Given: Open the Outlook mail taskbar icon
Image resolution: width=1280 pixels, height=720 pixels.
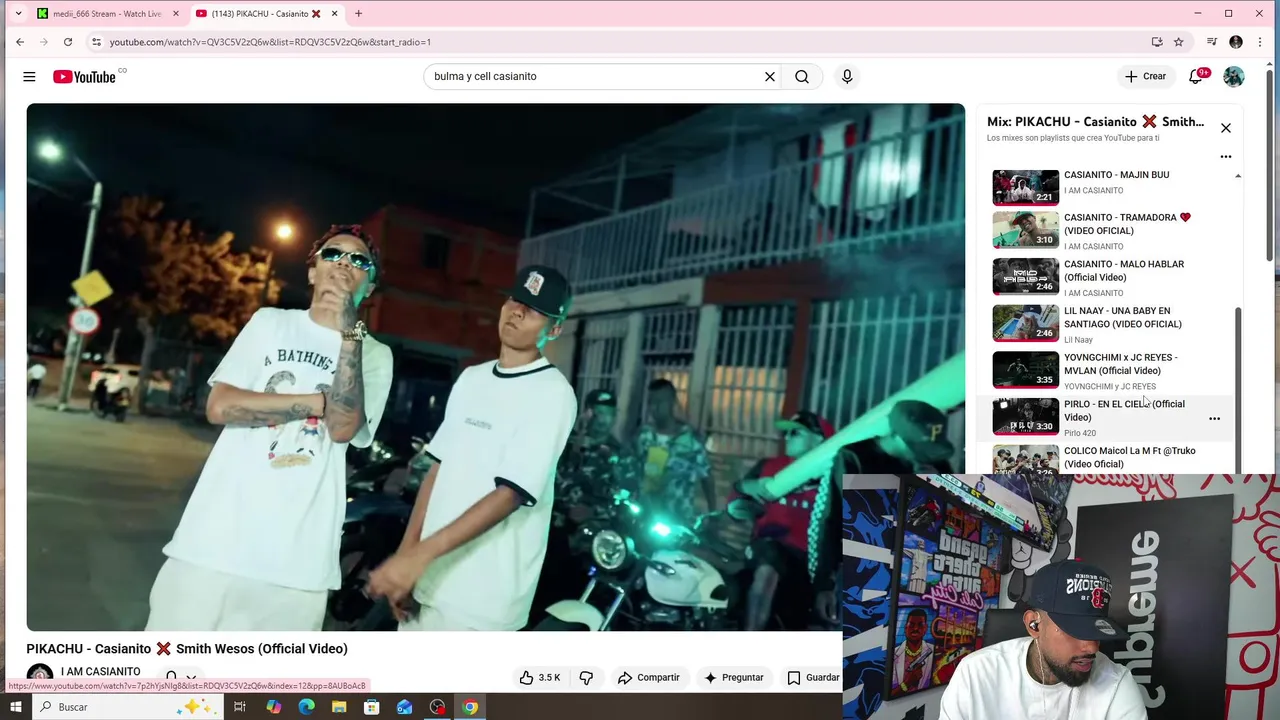Looking at the screenshot, I should (405, 707).
